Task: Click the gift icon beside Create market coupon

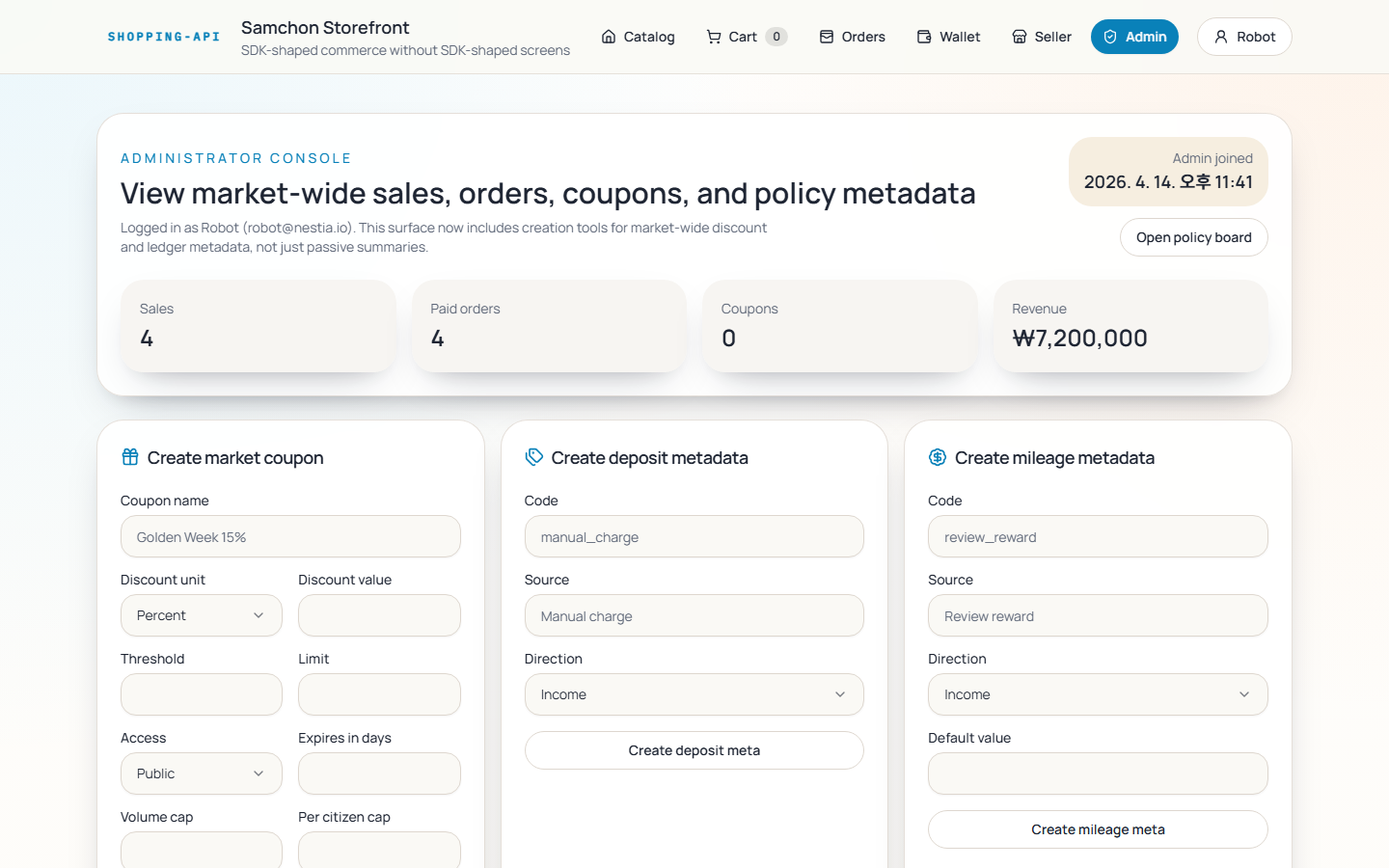Action: click(130, 457)
